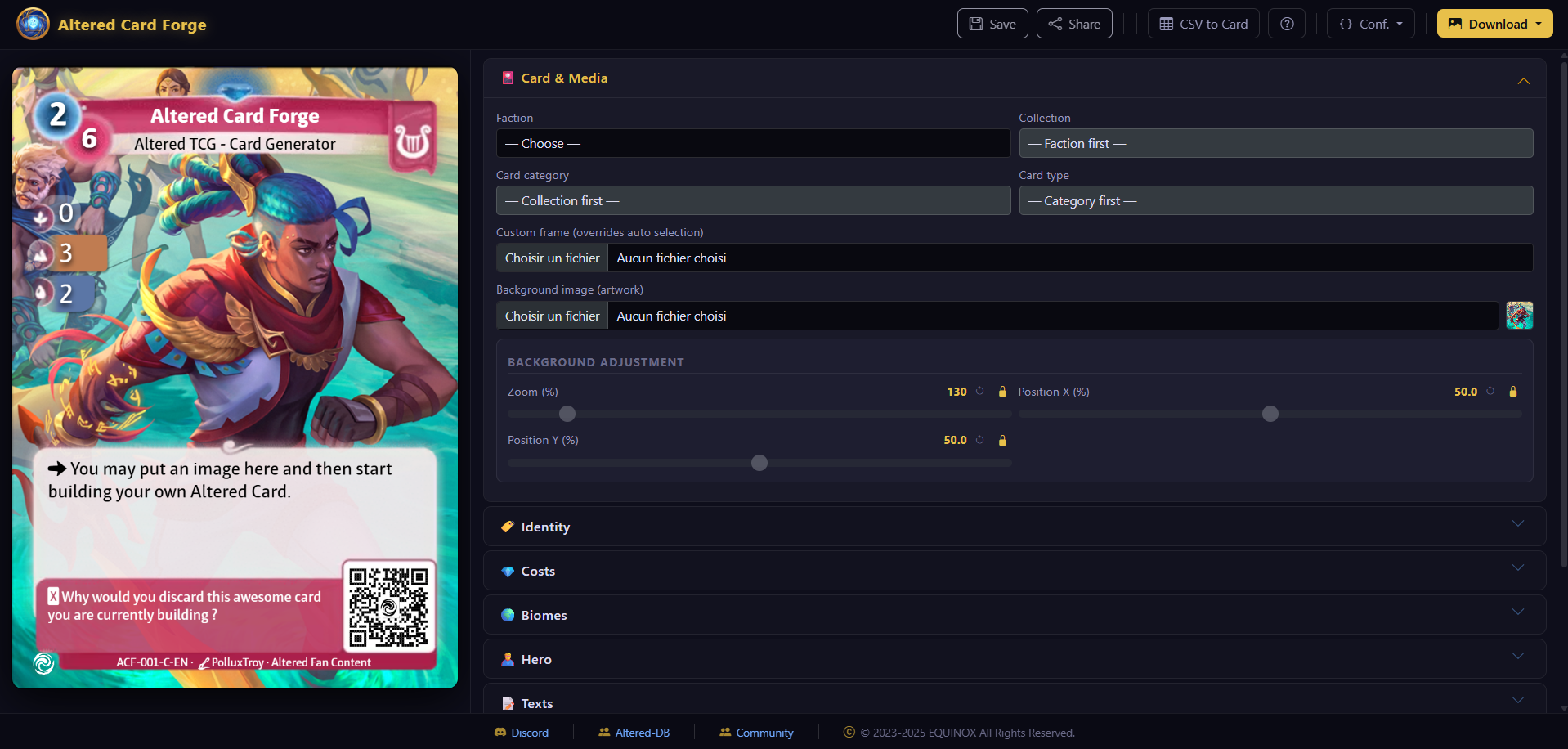Click the mountain biome icon with value 3
The width and height of the screenshot is (1568, 749).
point(41,255)
